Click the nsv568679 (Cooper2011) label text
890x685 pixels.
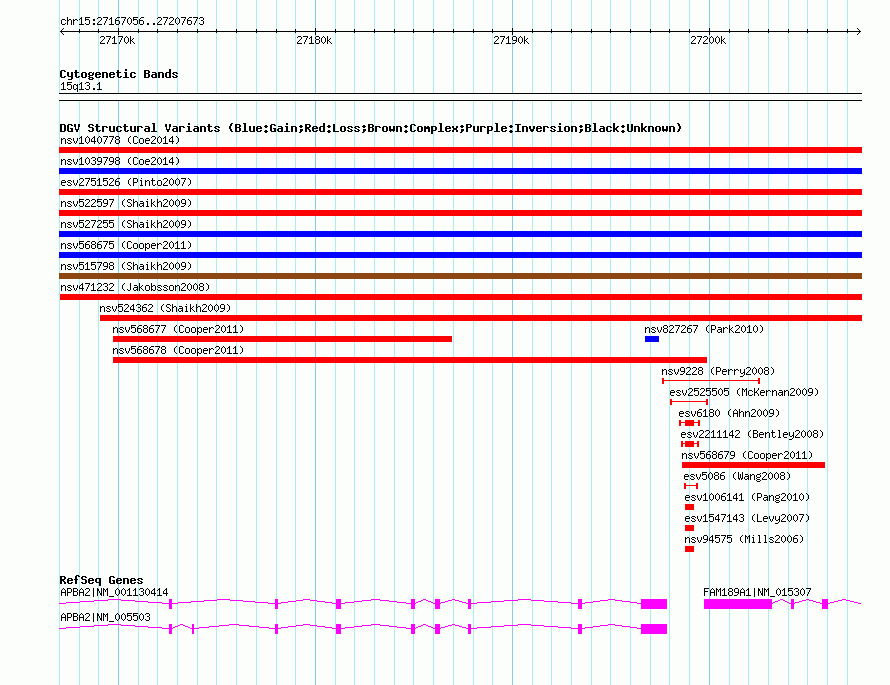coord(747,455)
